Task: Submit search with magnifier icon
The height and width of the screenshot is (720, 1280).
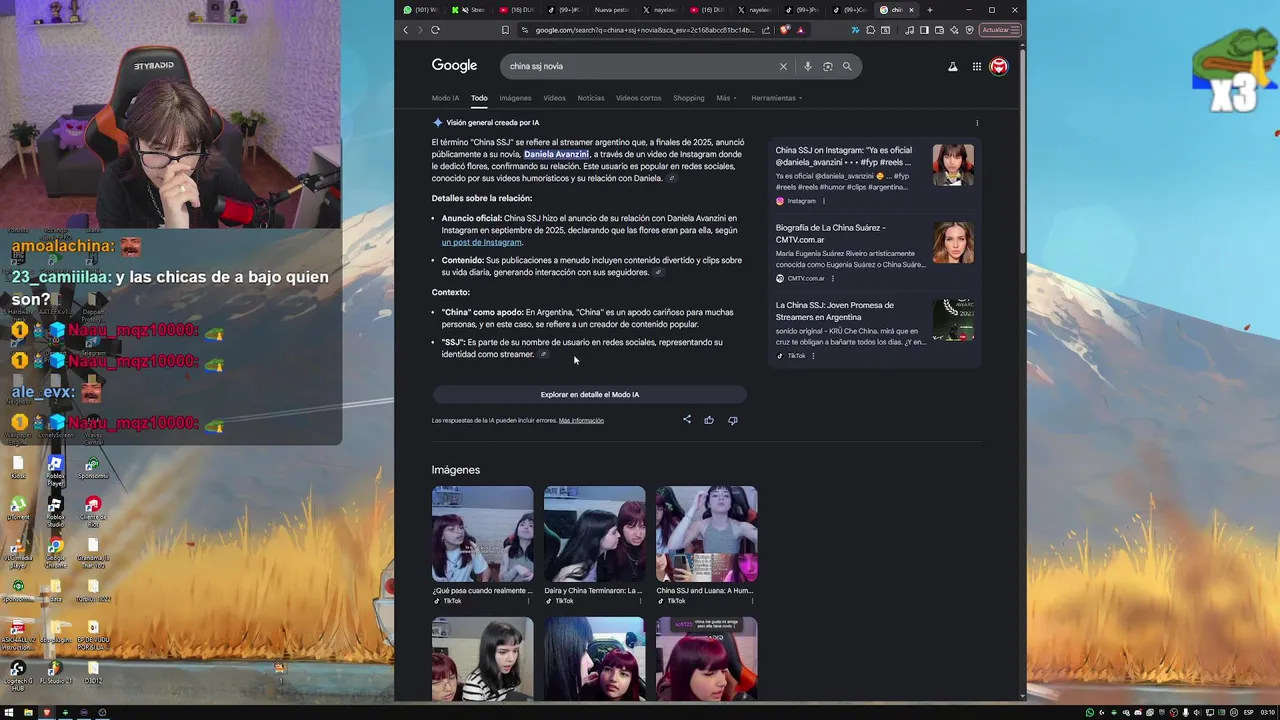Action: 847,66
